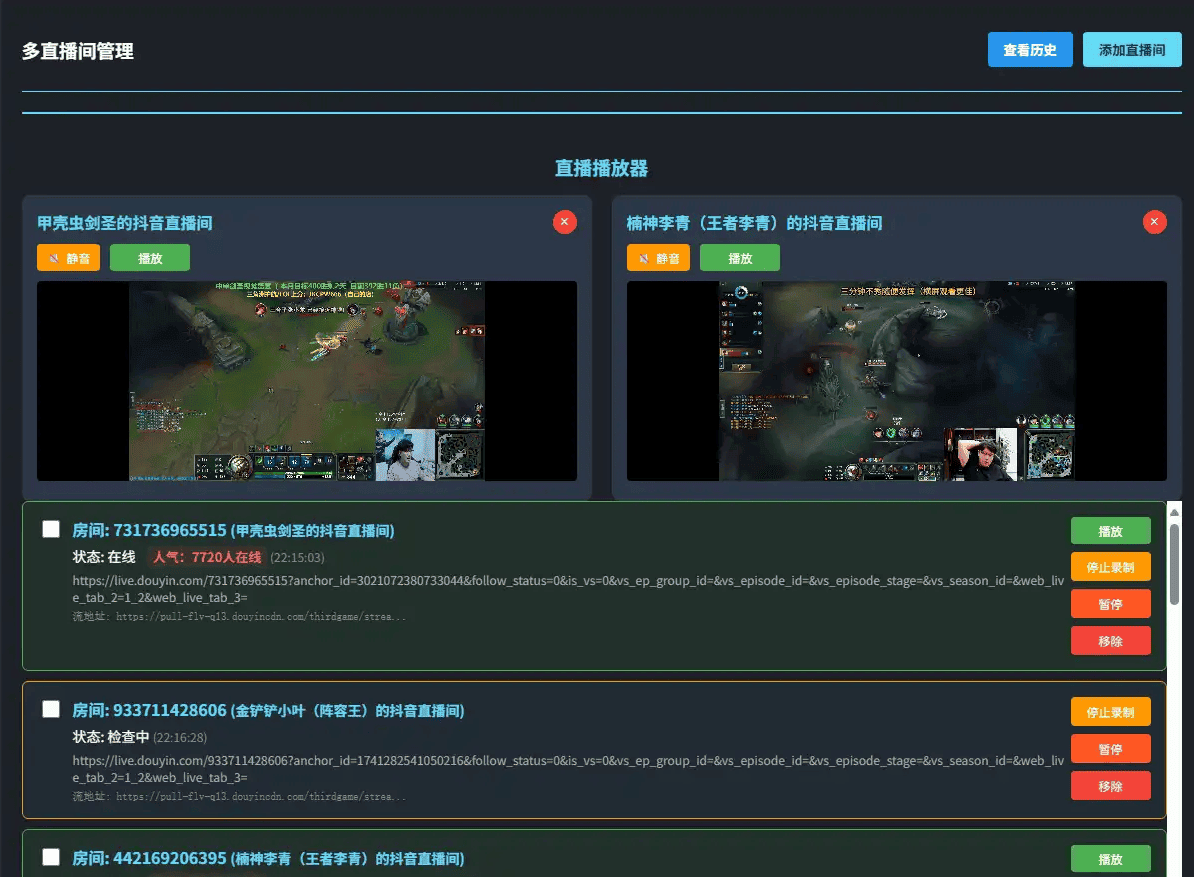Remove room 933711428606 from list
The width and height of the screenshot is (1194, 877).
[1110, 786]
